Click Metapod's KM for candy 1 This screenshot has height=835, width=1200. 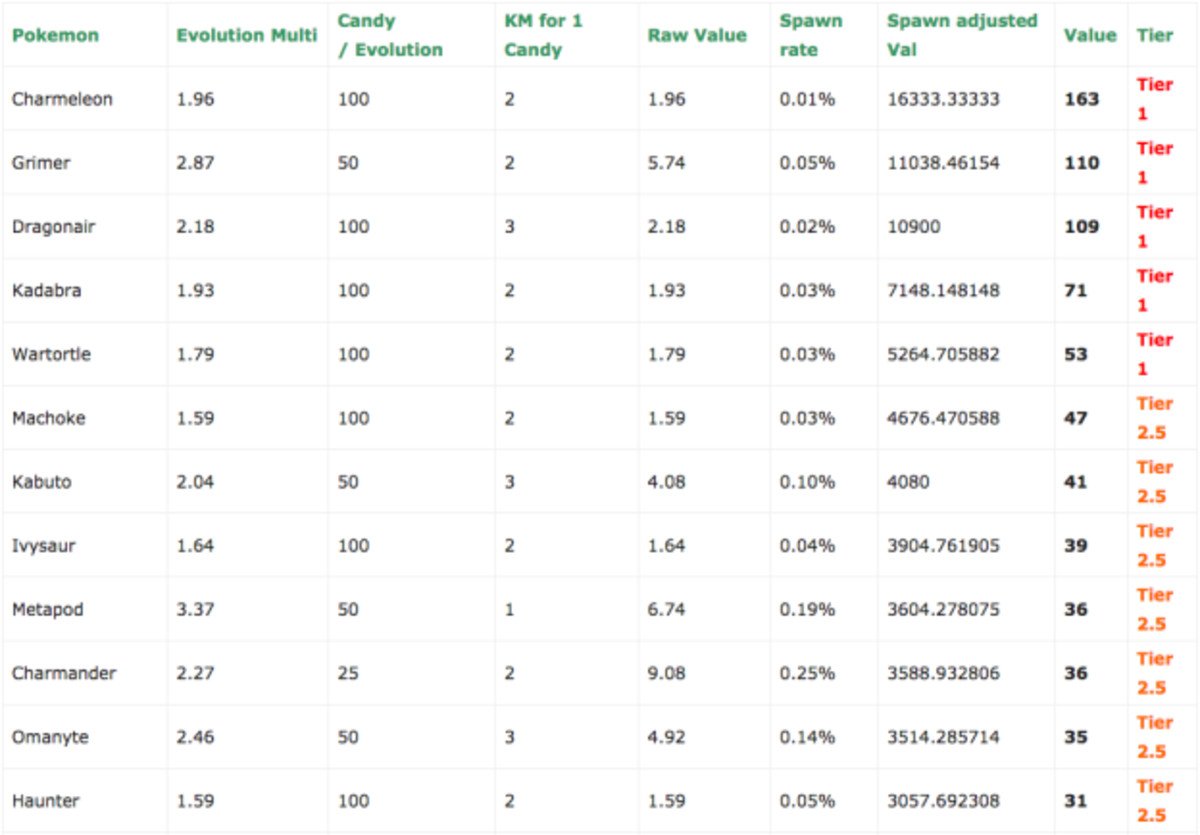coord(510,610)
